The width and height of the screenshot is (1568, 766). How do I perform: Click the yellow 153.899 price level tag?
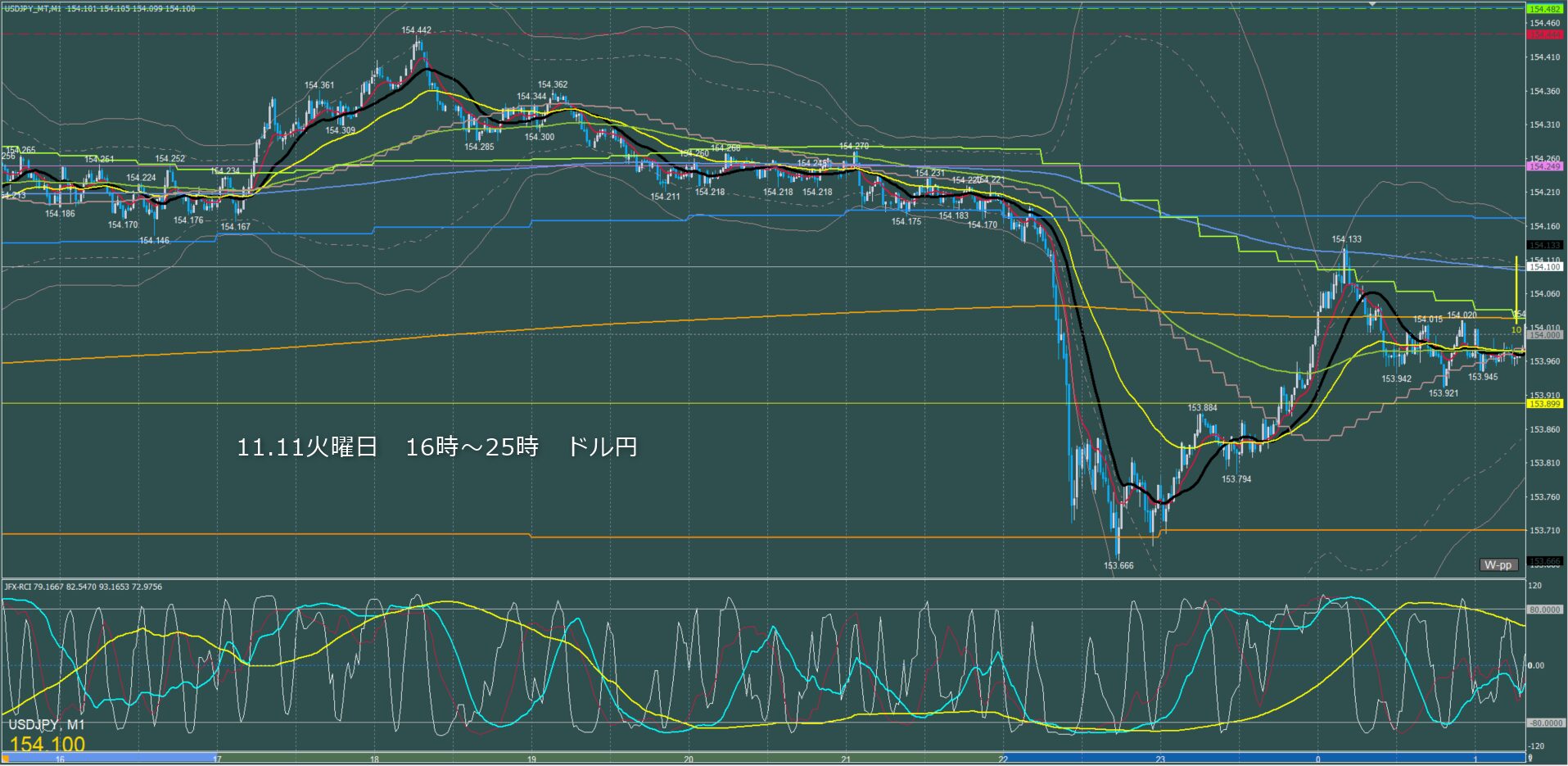(1544, 404)
